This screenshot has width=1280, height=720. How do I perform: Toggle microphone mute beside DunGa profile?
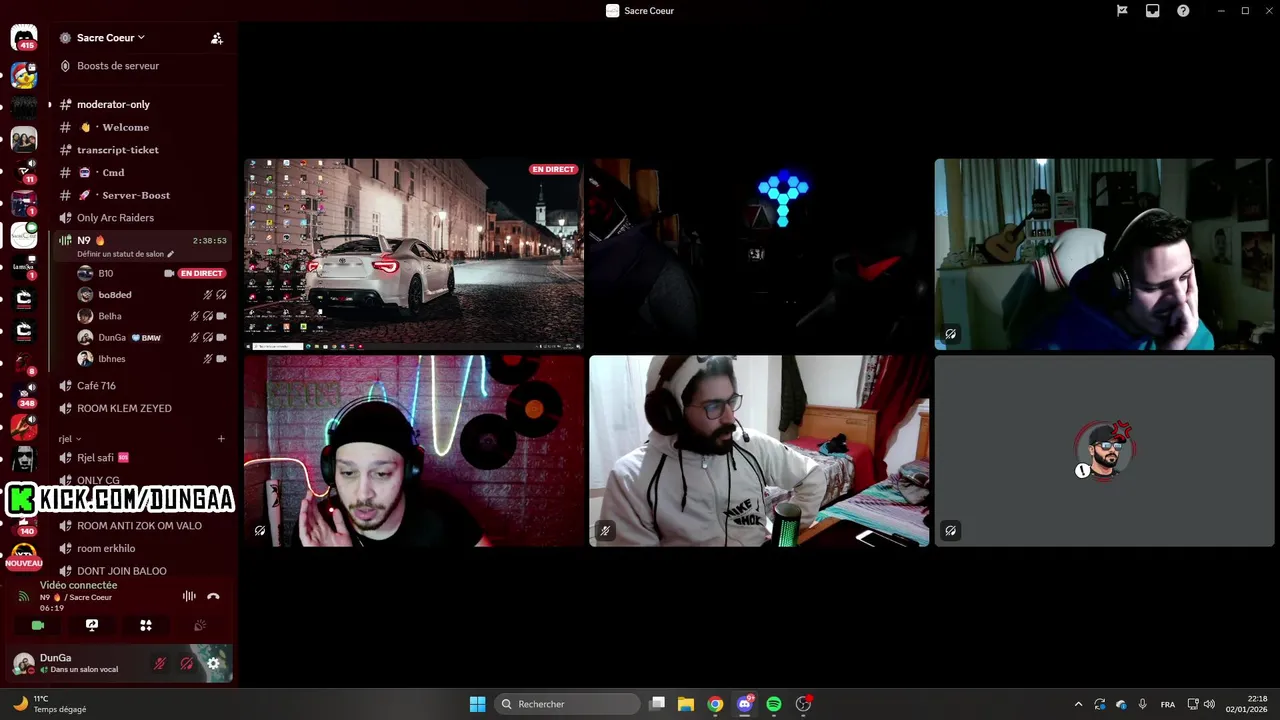coord(159,663)
